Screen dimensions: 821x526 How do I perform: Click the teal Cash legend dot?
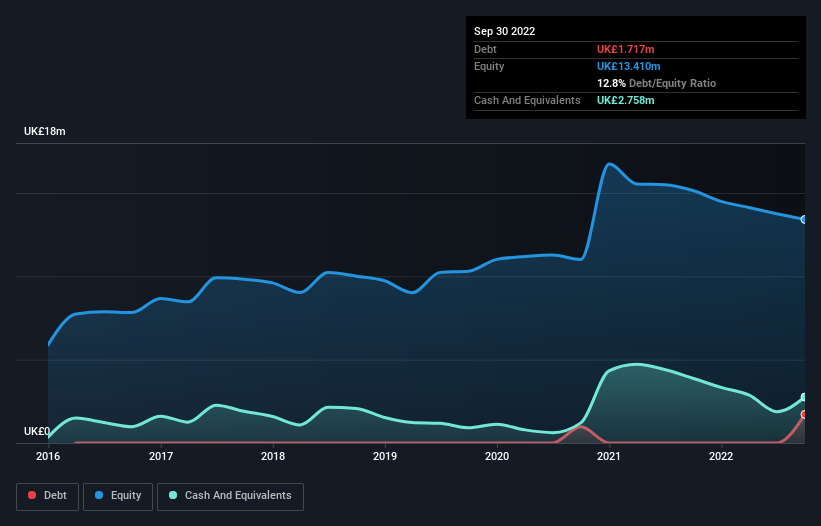pyautogui.click(x=173, y=495)
